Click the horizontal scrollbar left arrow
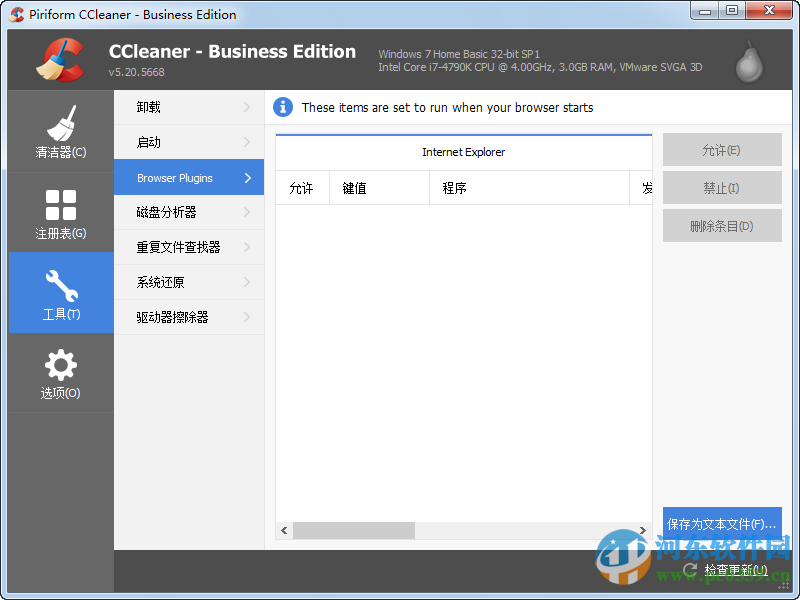Screen dimensions: 800x600 tap(284, 531)
